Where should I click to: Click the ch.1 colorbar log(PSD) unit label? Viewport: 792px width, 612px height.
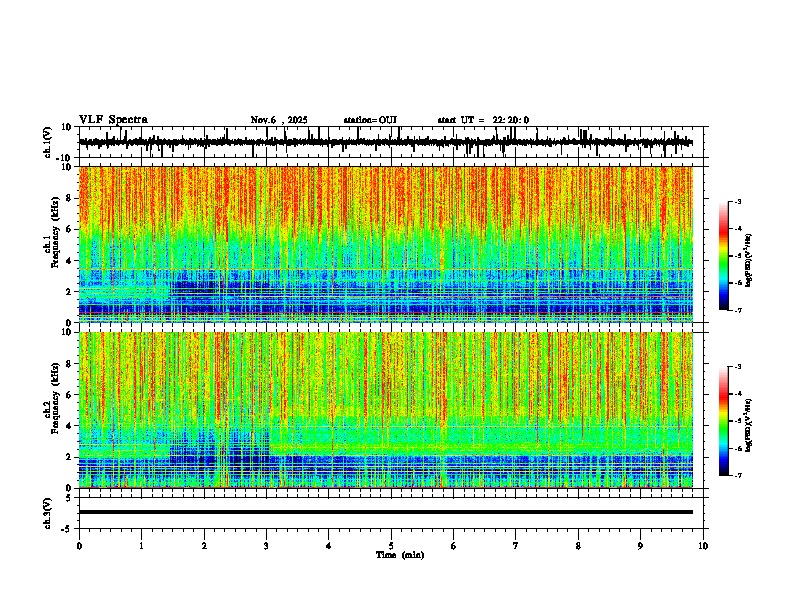click(749, 261)
